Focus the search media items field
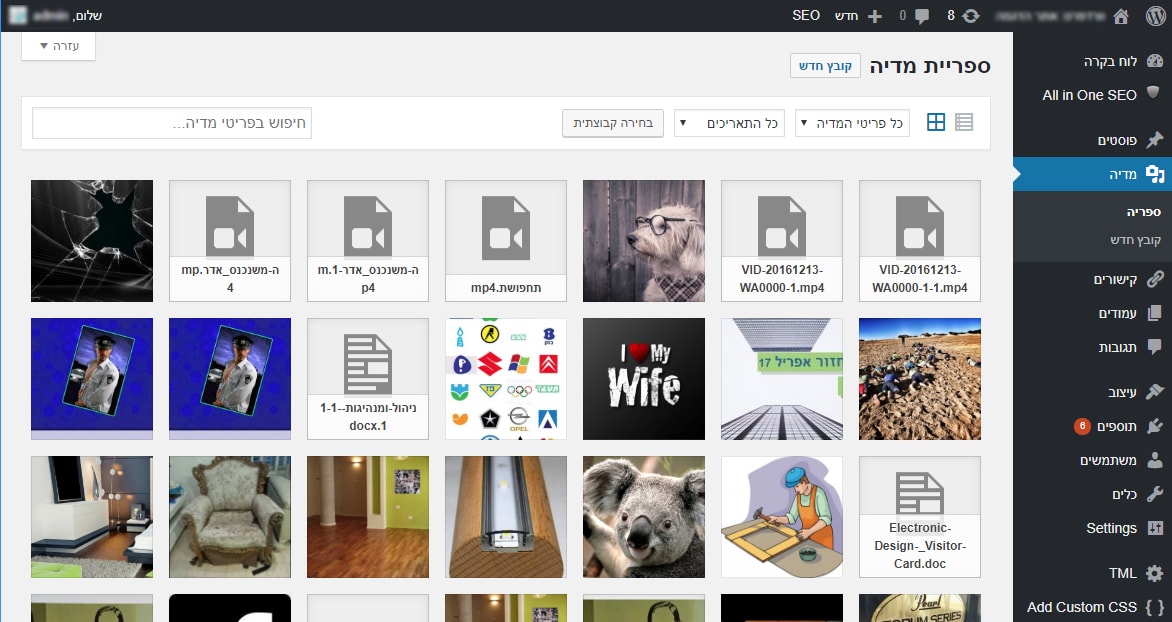Image resolution: width=1172 pixels, height=622 pixels. pos(172,123)
